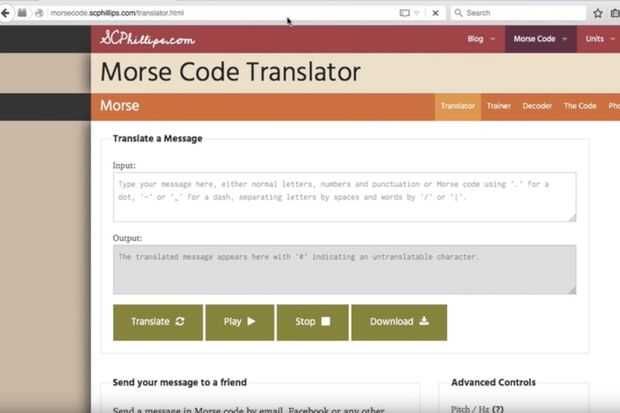The height and width of the screenshot is (413, 620).
Task: Expand the Morse Code dropdown caret
Action: click(x=565, y=39)
